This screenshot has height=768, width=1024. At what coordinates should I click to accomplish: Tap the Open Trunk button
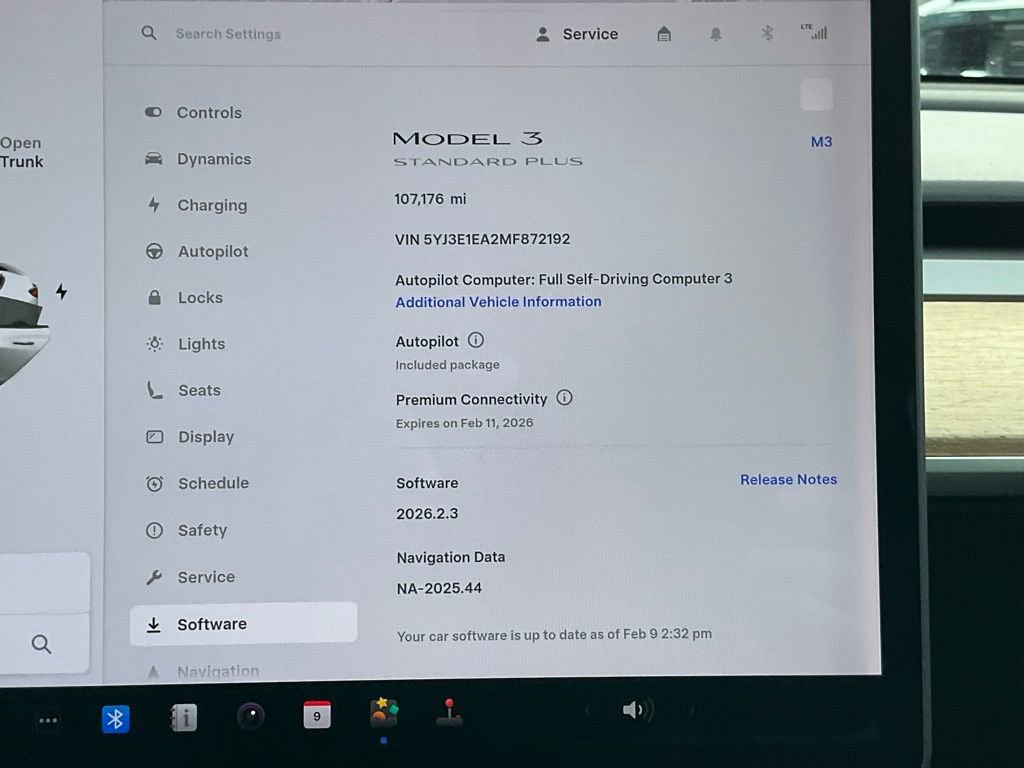21,152
